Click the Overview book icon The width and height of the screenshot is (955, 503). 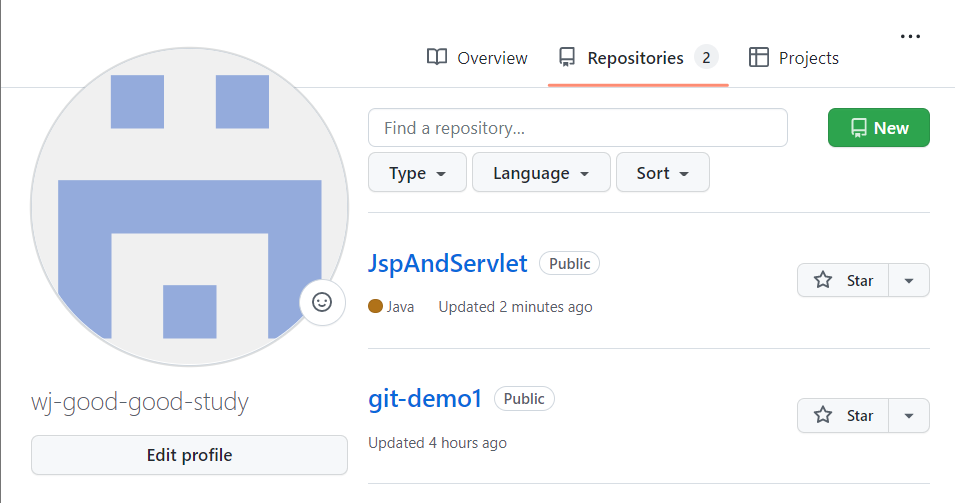(437, 57)
